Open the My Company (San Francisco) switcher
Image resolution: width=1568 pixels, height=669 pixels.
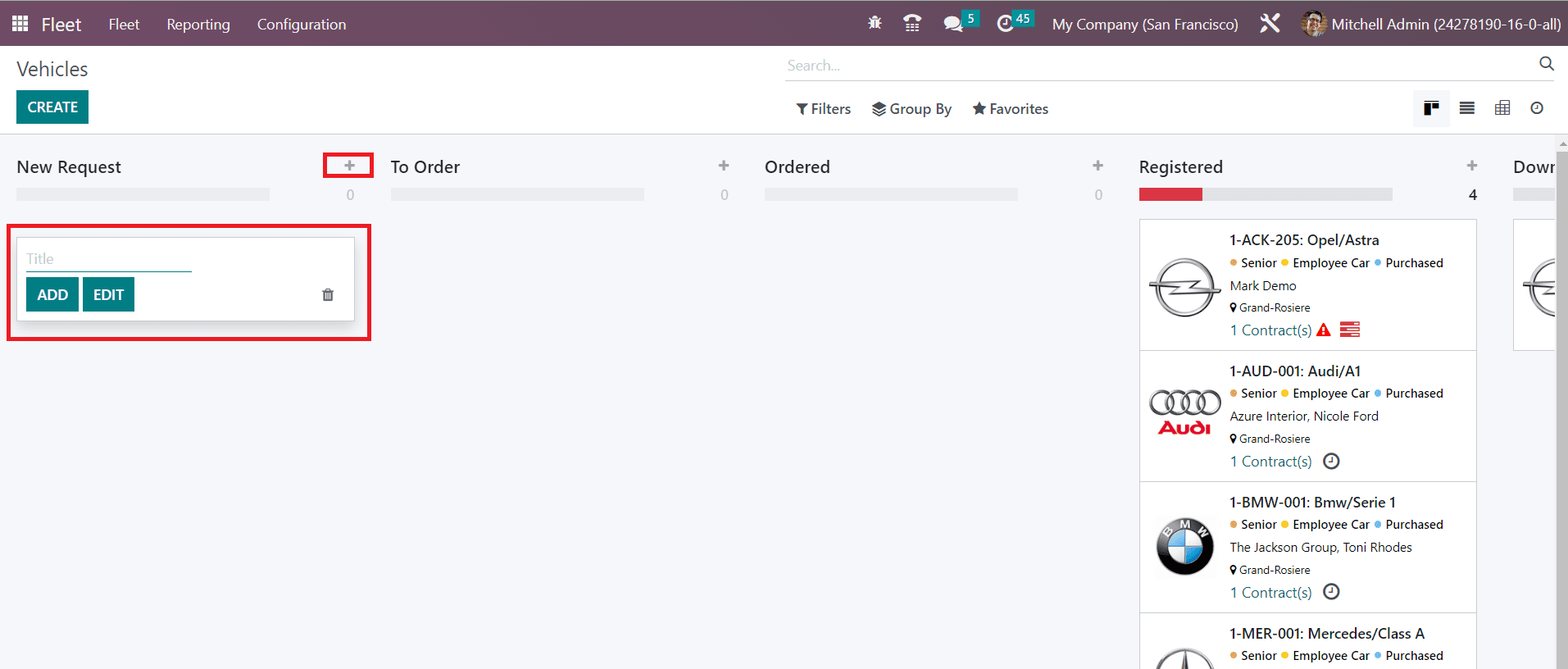coord(1145,25)
